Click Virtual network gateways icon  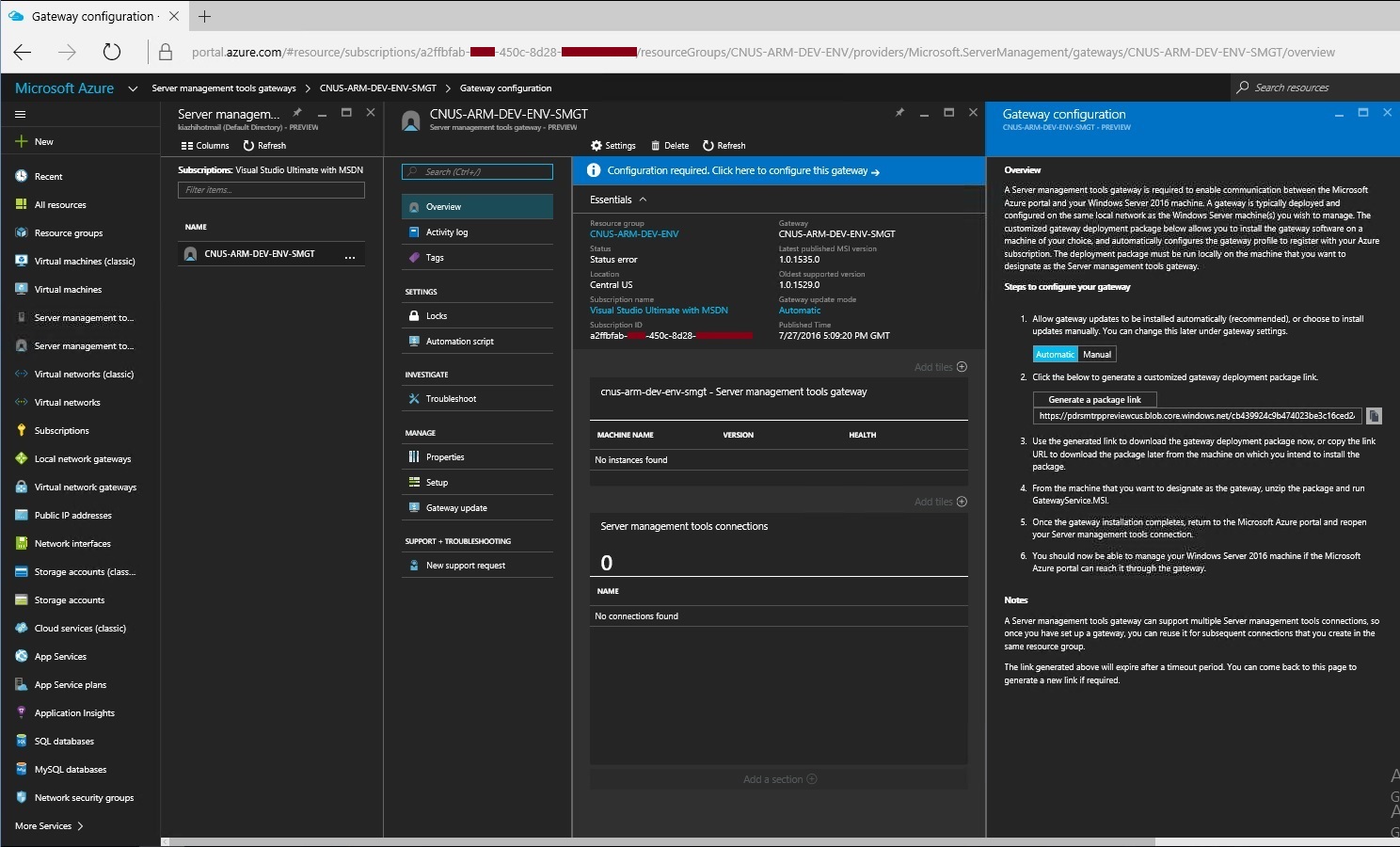point(21,487)
